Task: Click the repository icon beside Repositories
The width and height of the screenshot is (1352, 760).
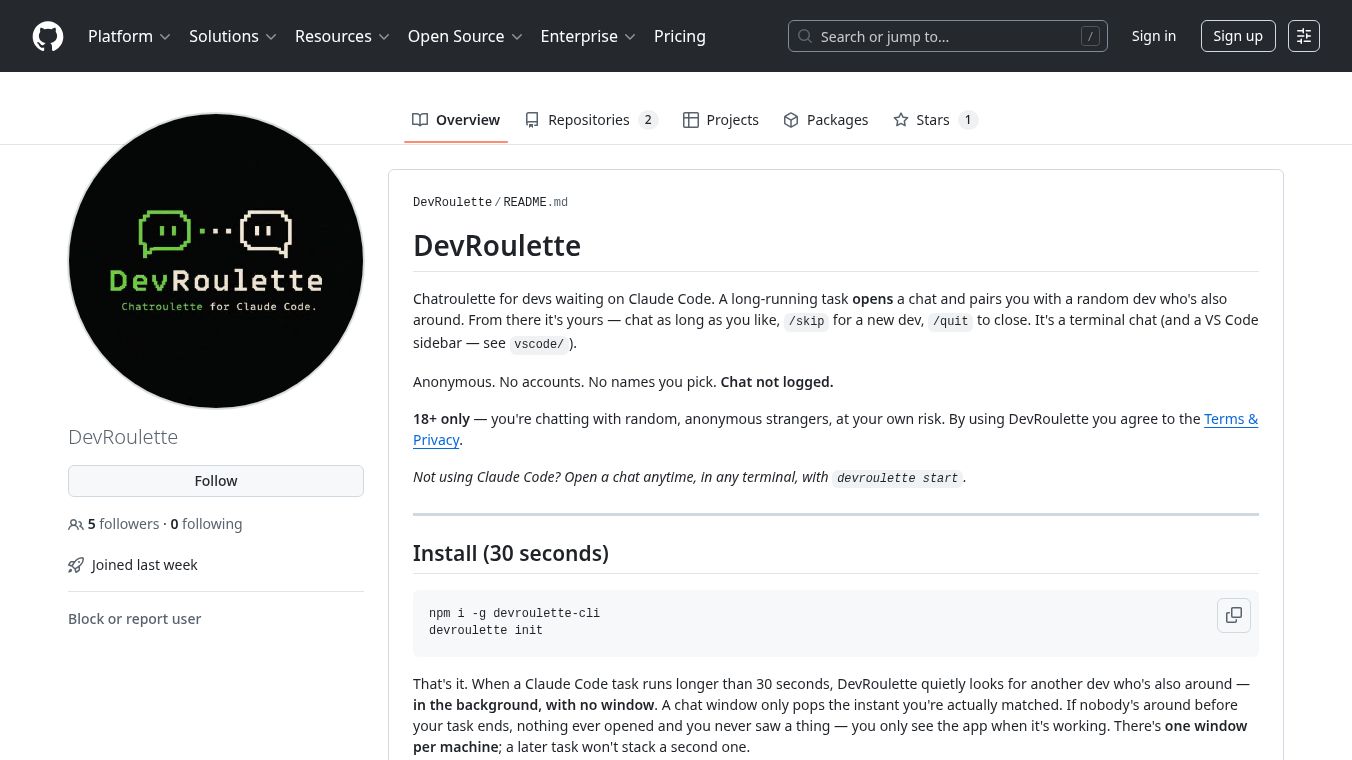Action: click(532, 120)
